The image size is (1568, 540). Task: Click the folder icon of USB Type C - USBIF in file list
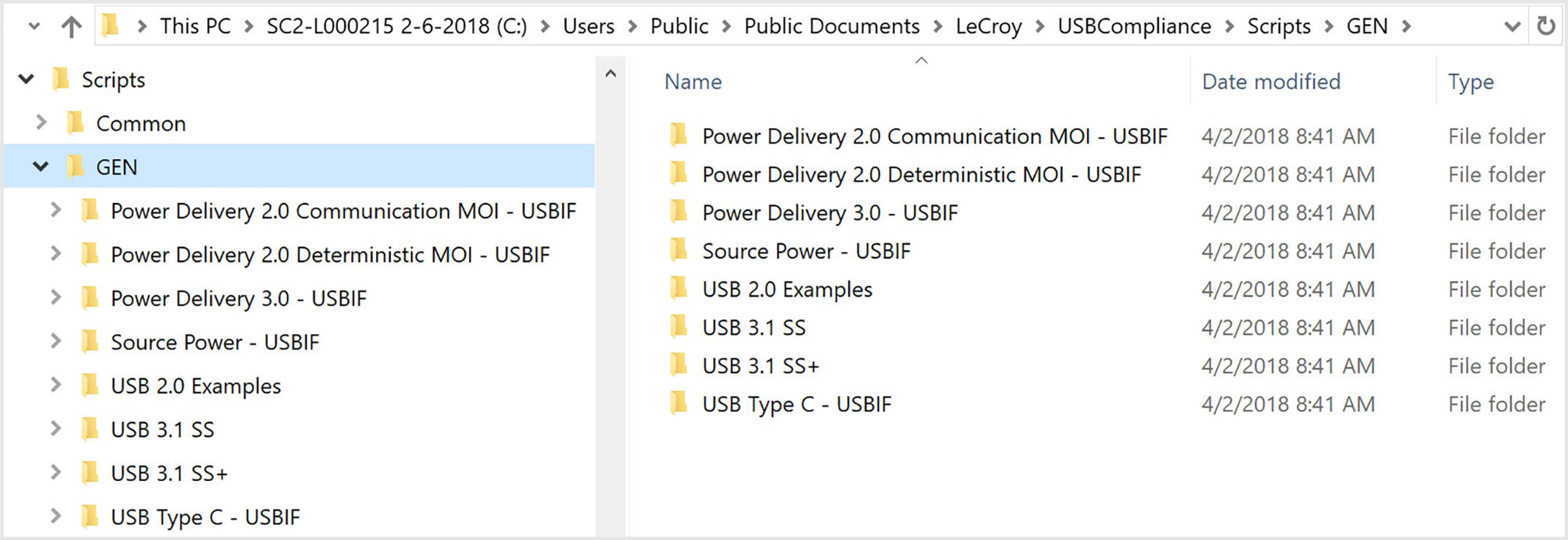[x=678, y=403]
